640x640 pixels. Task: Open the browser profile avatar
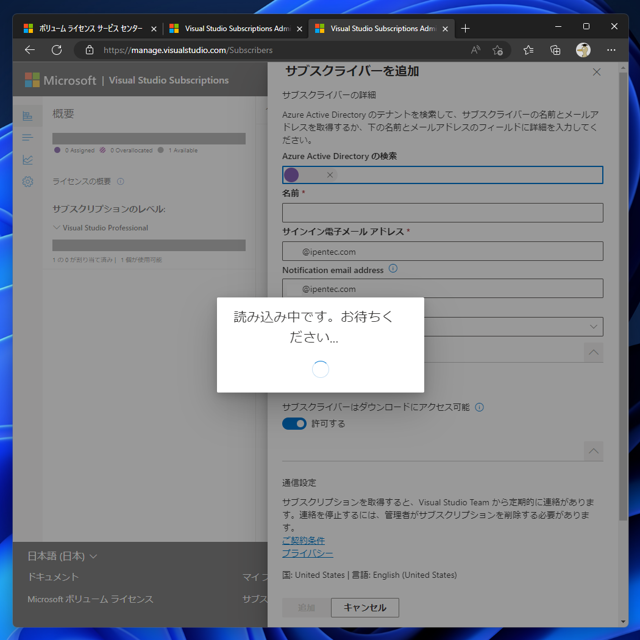583,50
